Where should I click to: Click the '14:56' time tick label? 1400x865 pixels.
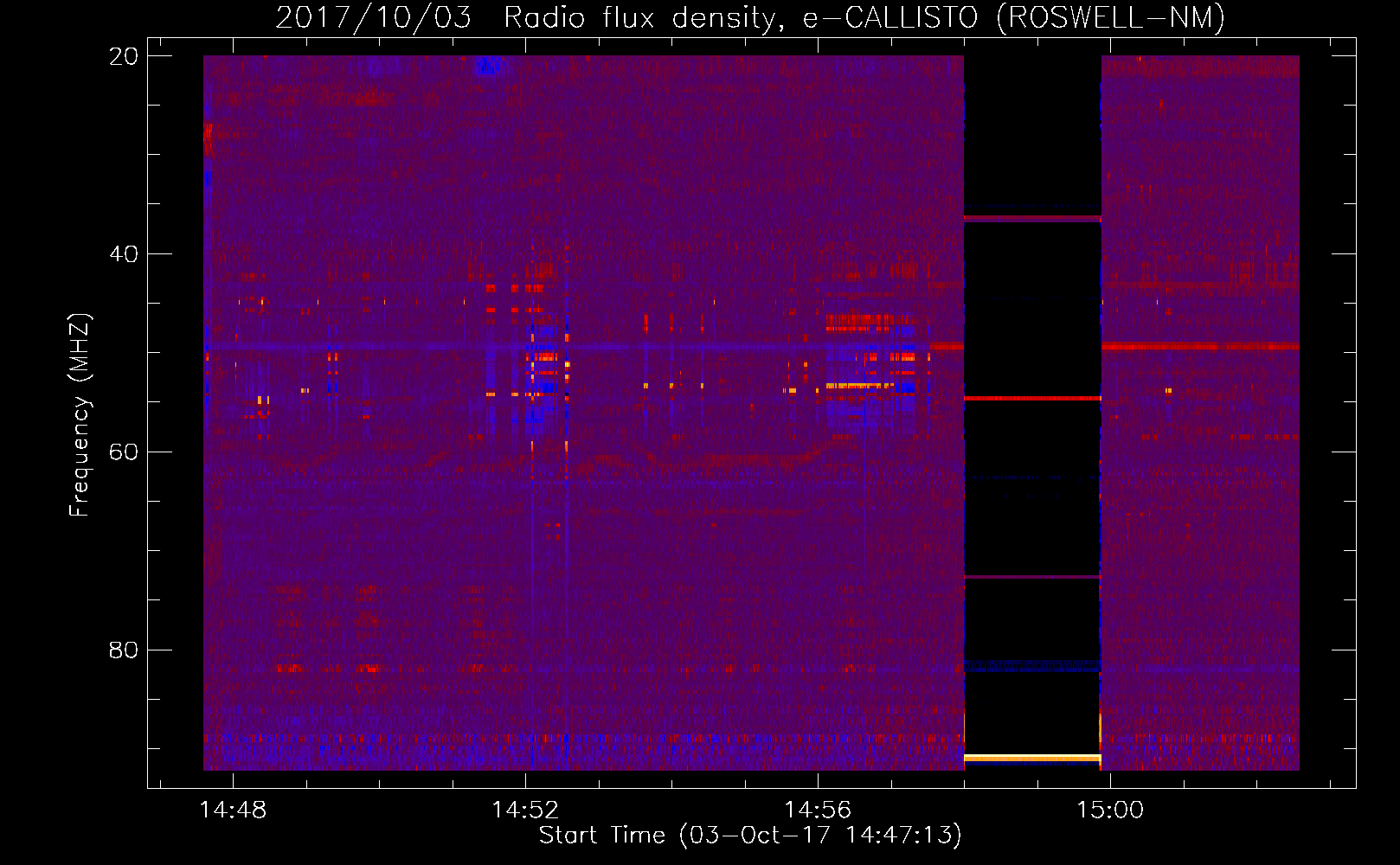point(818,810)
